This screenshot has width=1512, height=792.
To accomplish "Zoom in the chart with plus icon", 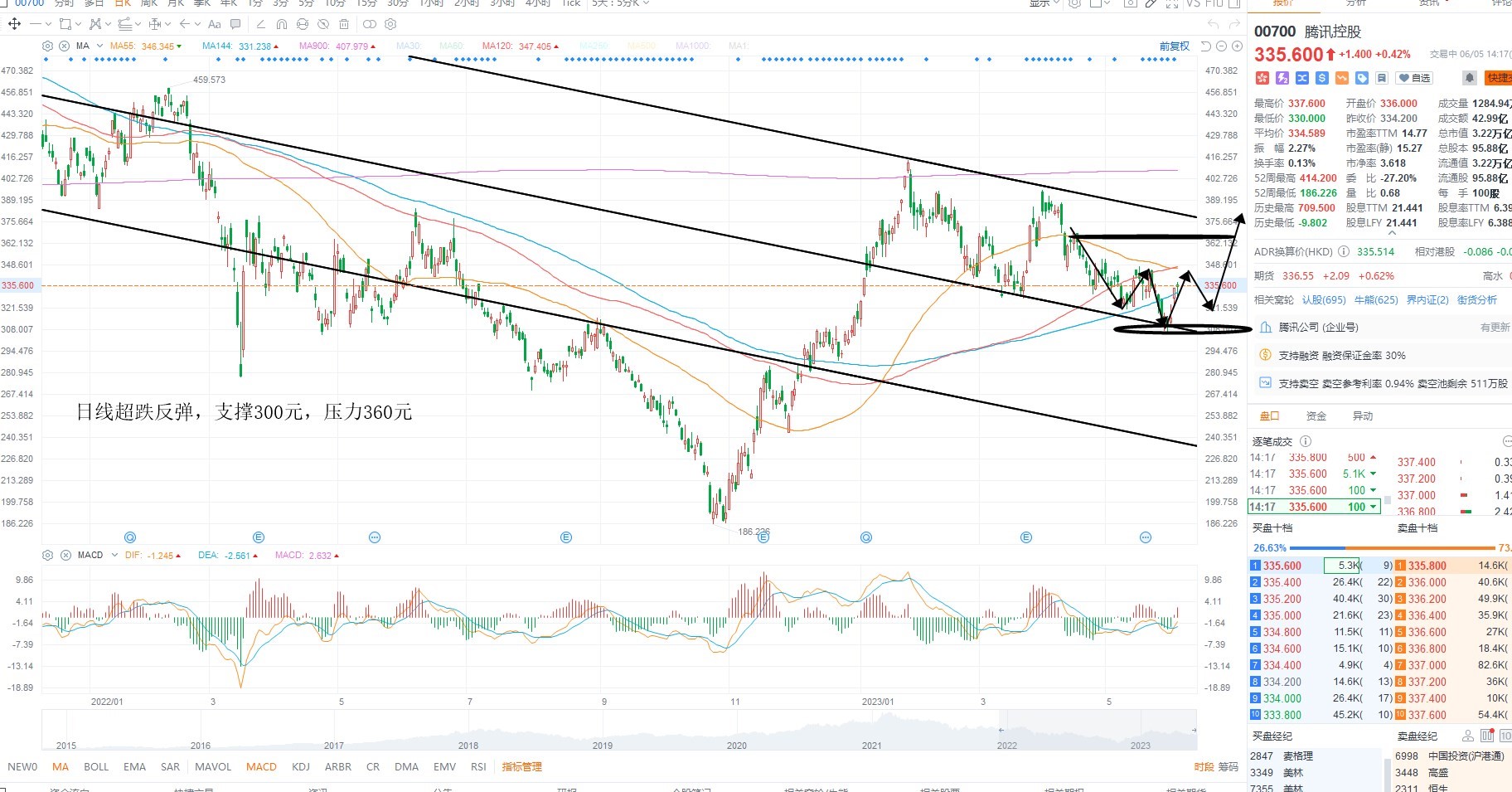I will (1236, 46).
